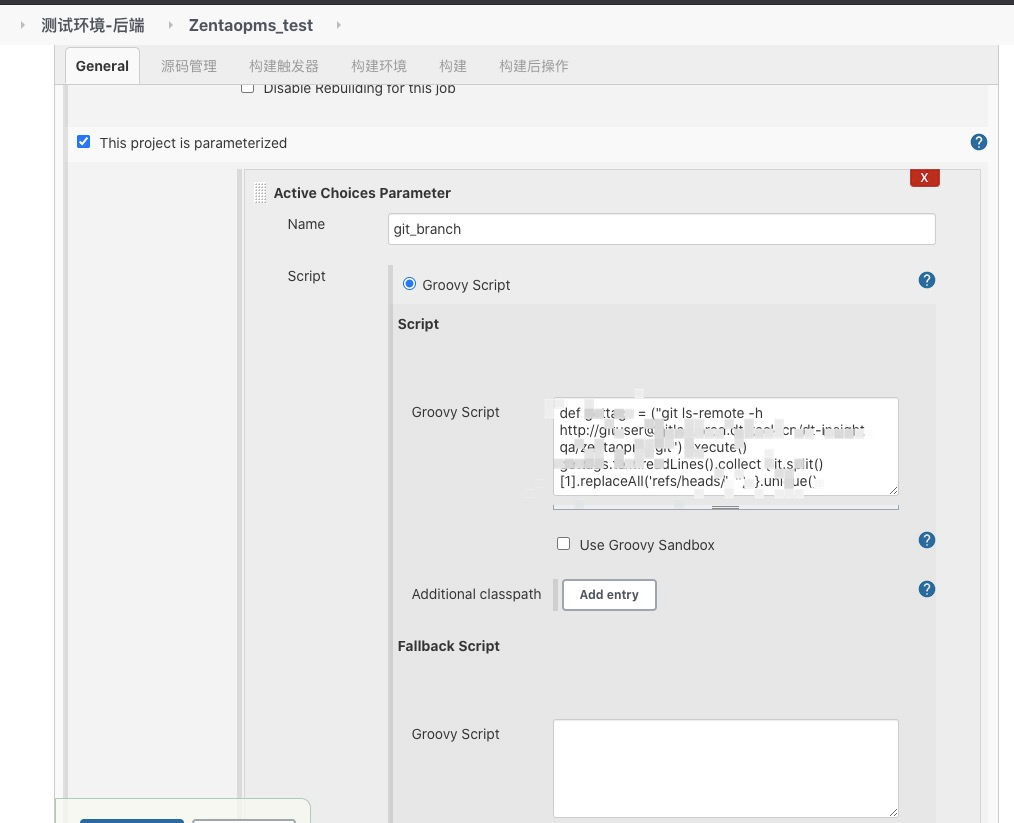The image size is (1014, 823).
Task: Click the Fallback Script heading
Action: [449, 646]
